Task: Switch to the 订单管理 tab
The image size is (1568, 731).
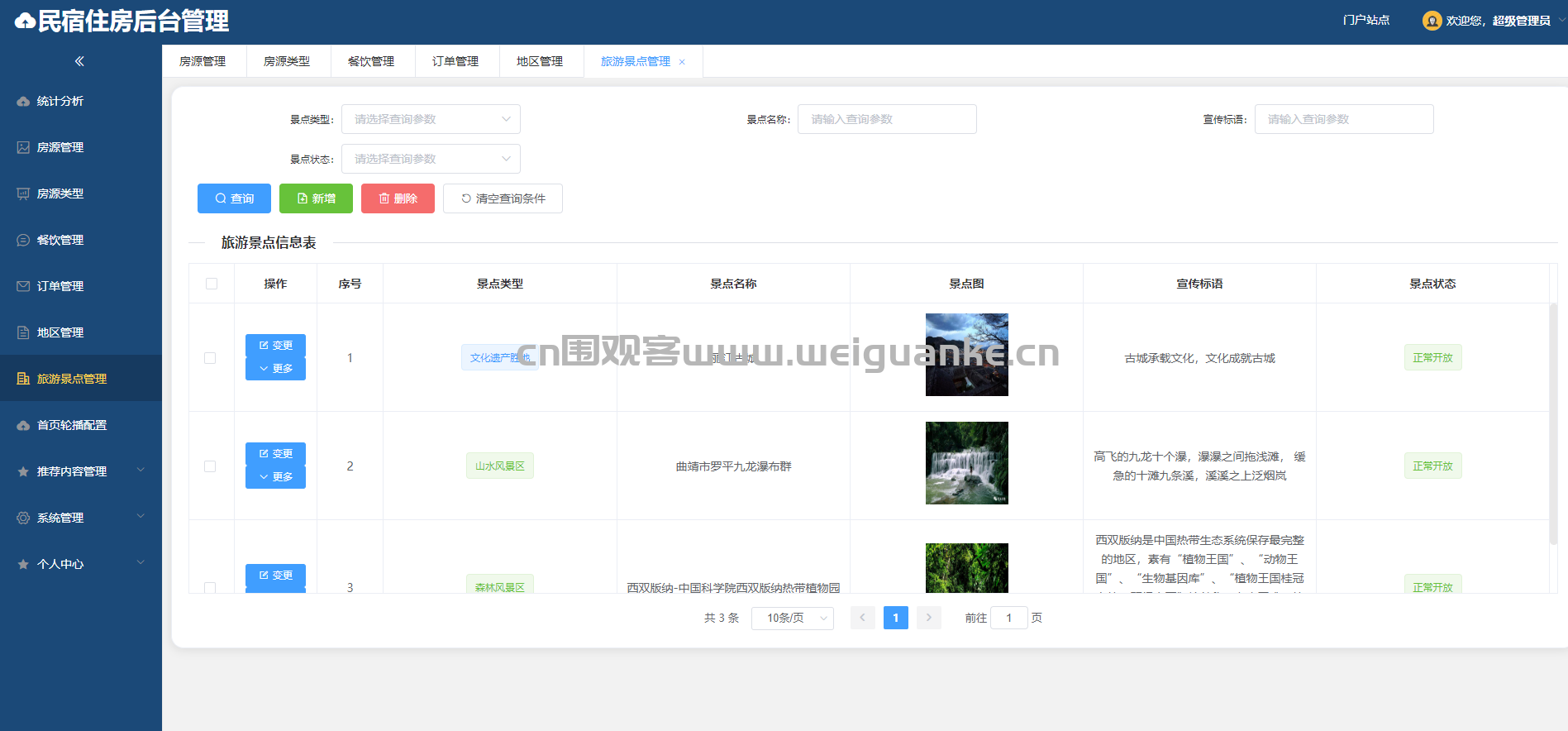Action: (x=456, y=61)
